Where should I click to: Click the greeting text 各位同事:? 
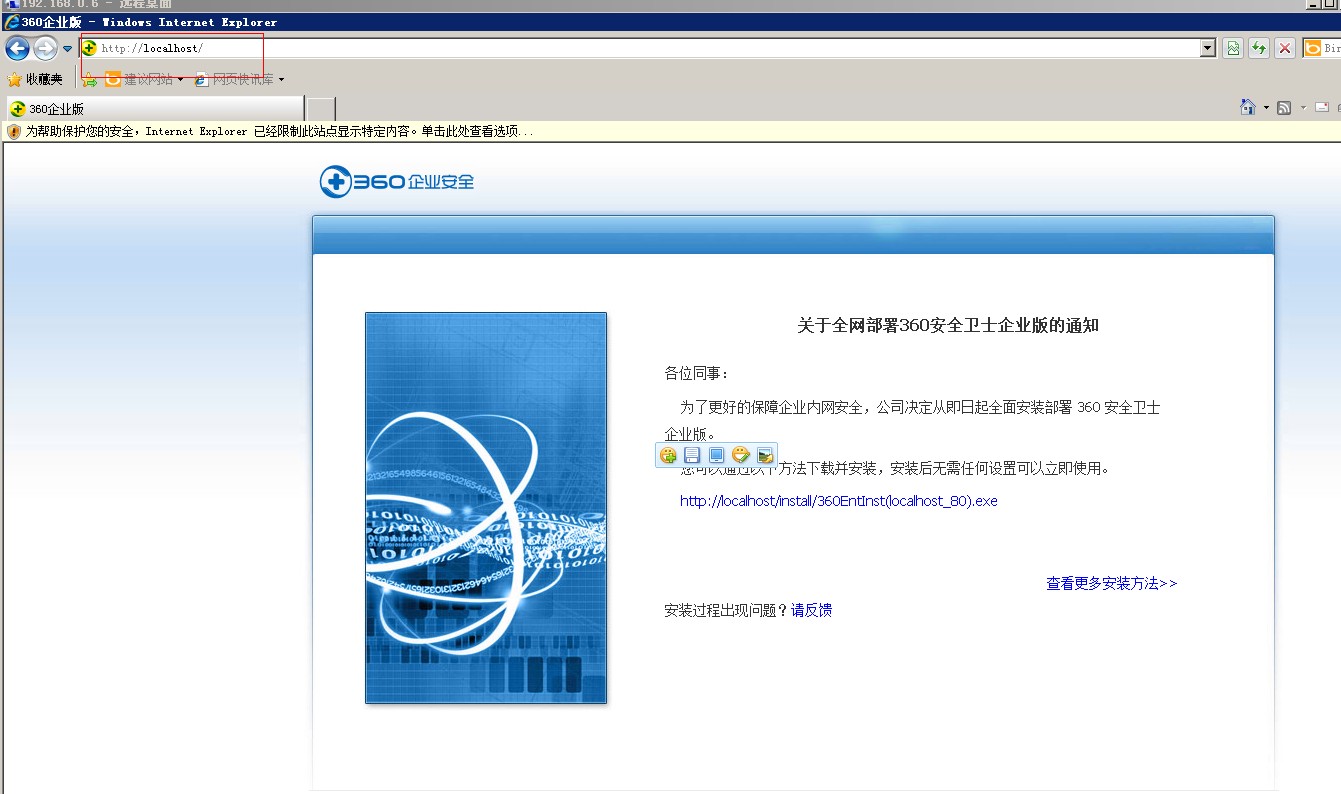pos(697,373)
